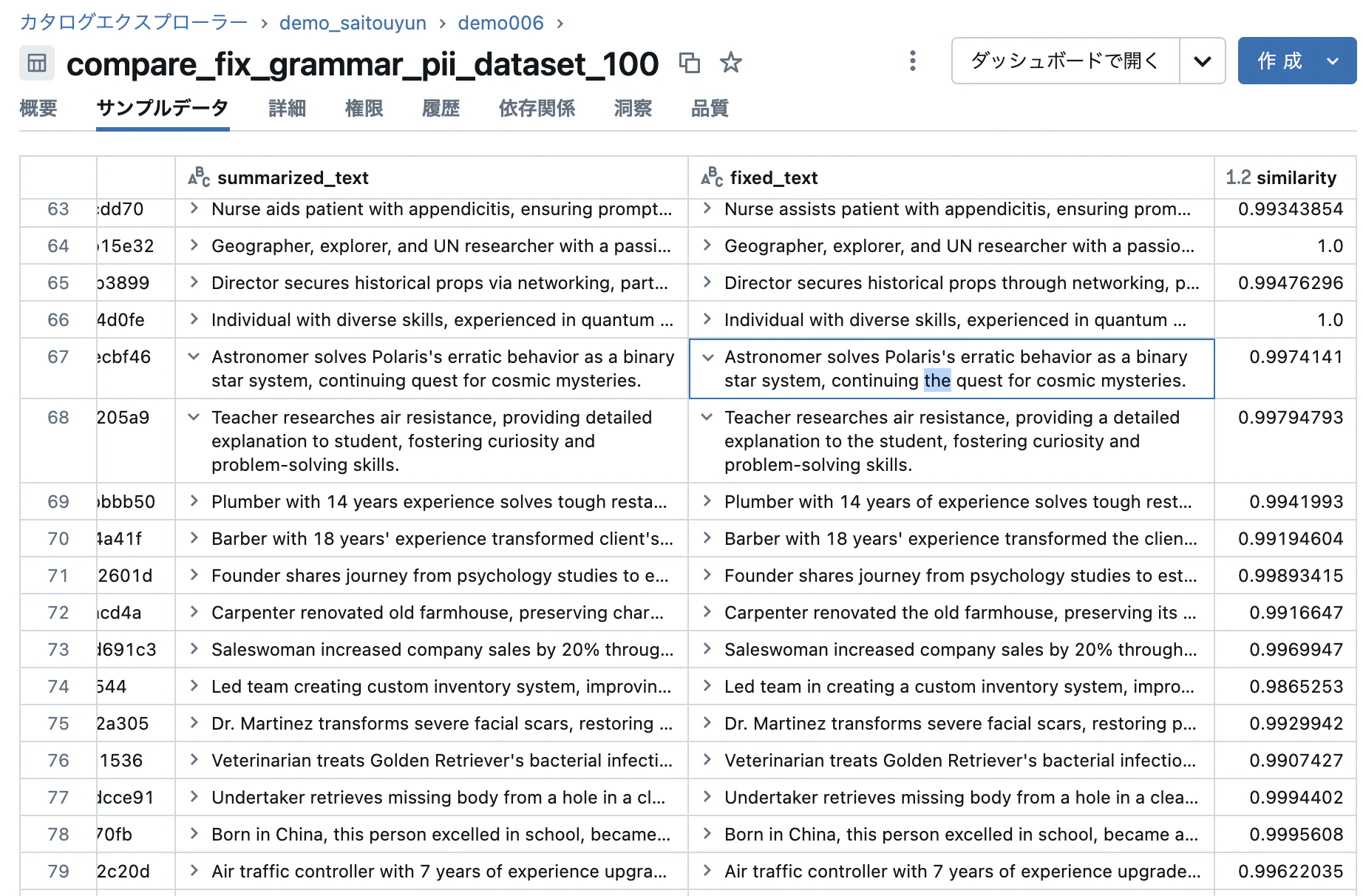This screenshot has height=896, width=1363.
Task: Click row number 71
Action: click(x=58, y=576)
